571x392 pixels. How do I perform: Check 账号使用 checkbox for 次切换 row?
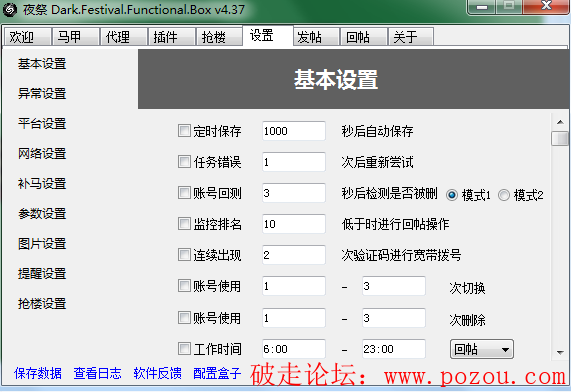click(184, 286)
